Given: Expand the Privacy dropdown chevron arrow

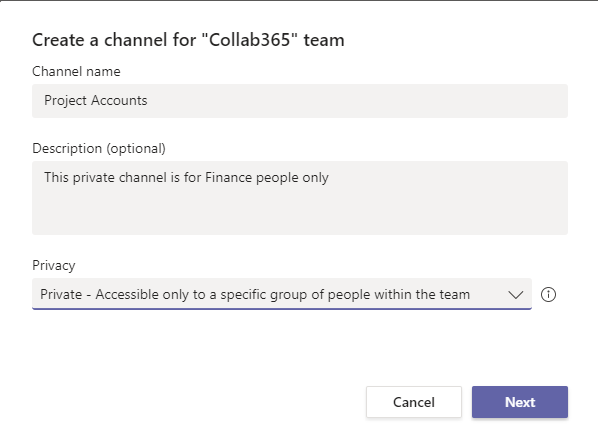Looking at the screenshot, I should click(516, 294).
